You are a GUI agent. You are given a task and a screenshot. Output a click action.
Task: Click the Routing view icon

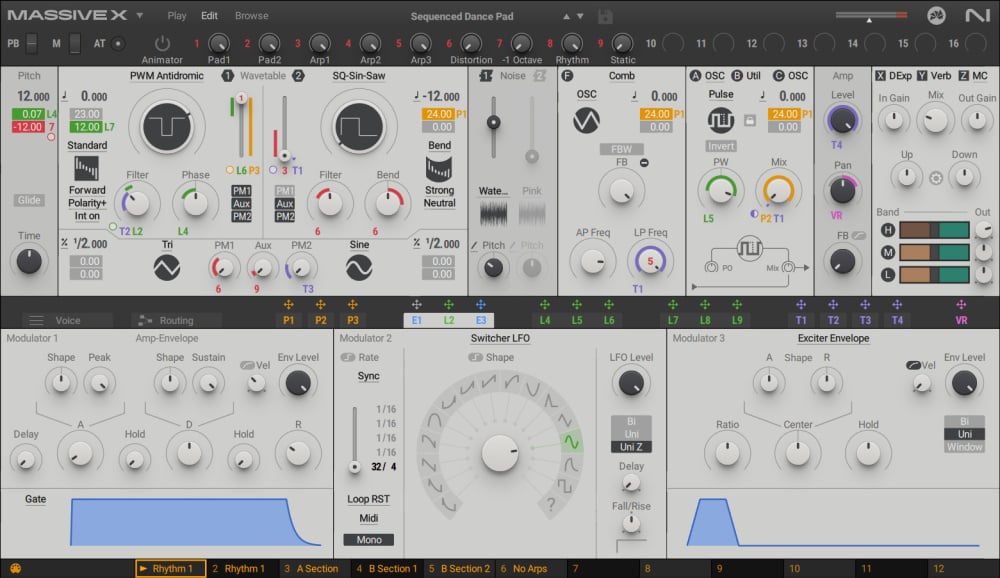[x=145, y=320]
